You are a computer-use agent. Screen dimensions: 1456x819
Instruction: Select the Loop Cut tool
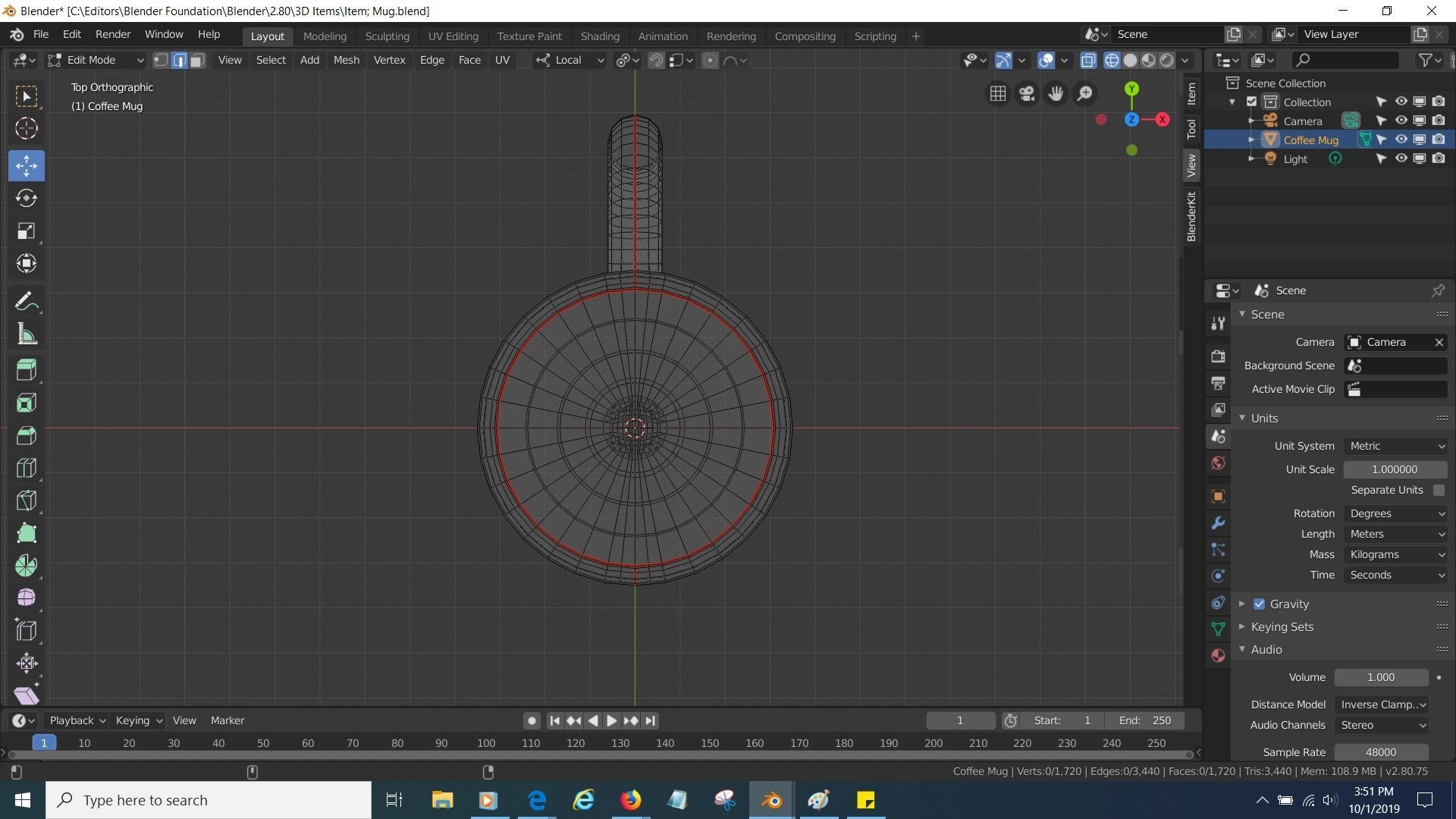[27, 468]
